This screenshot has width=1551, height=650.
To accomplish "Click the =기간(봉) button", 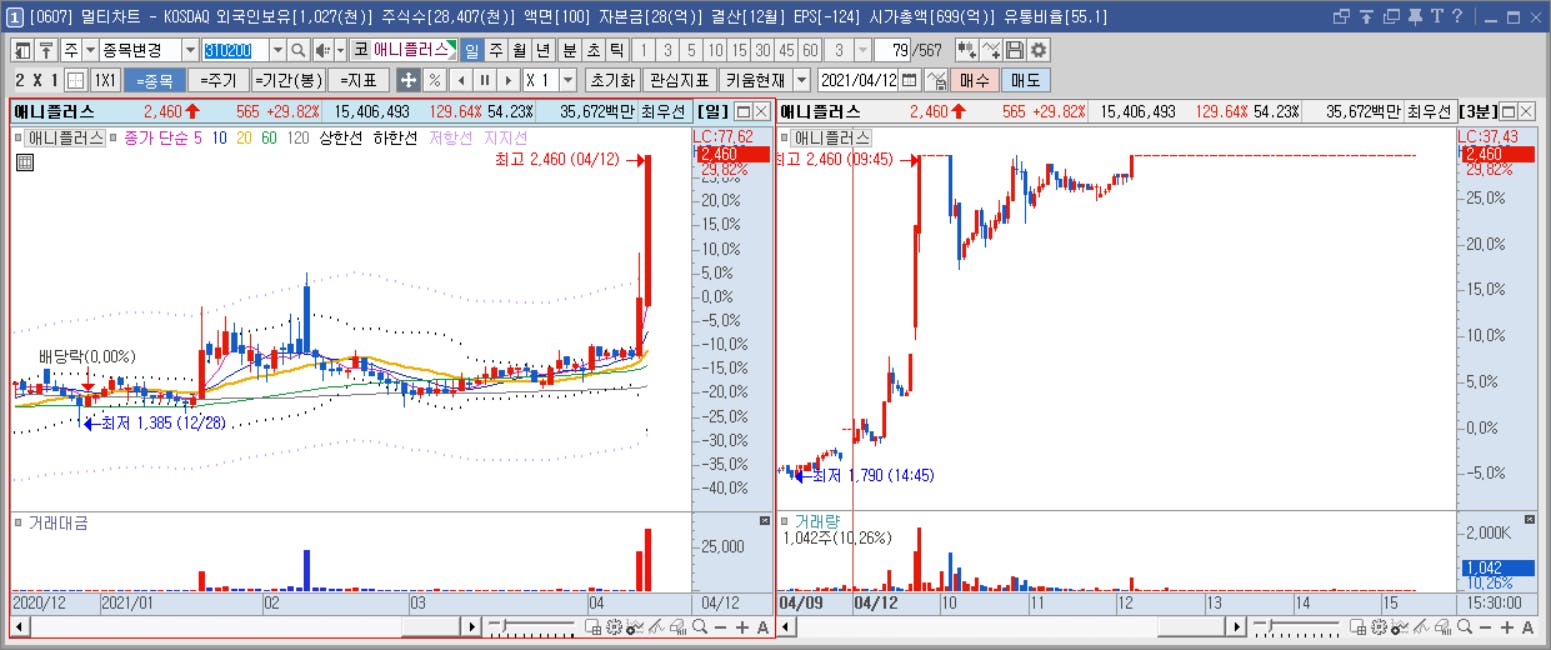I will 288,80.
